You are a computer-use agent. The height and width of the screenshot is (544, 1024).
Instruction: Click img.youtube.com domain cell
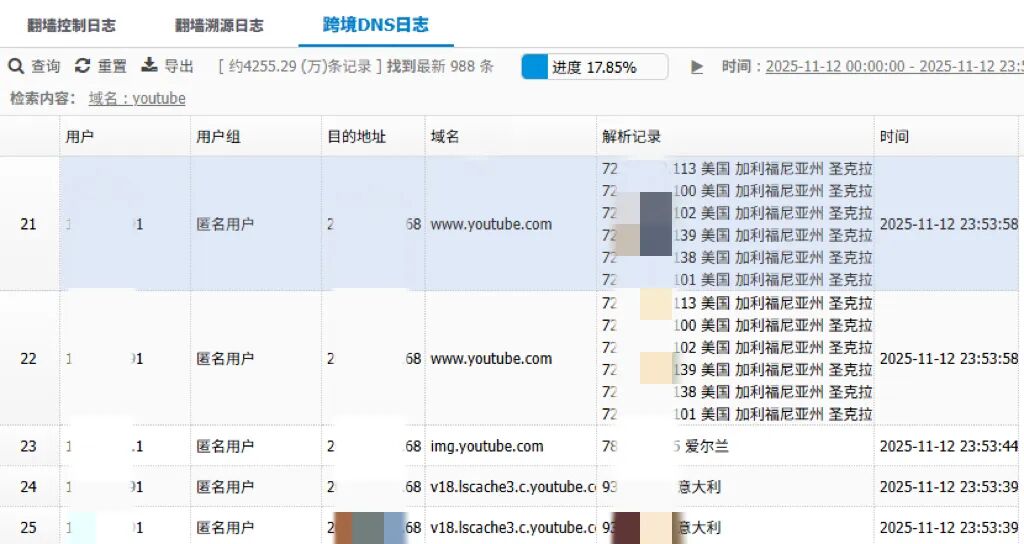(487, 446)
